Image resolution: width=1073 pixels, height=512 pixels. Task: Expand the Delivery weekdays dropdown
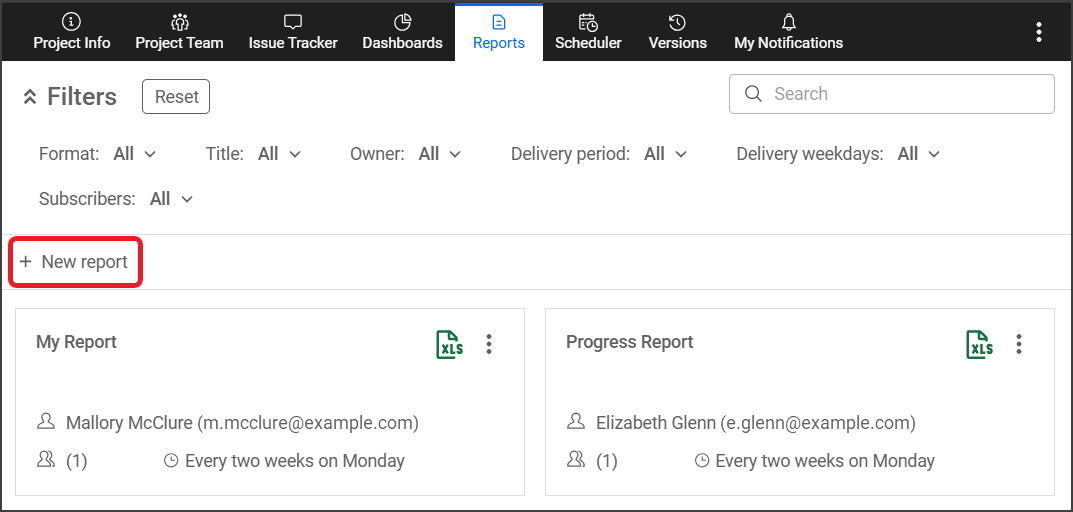pos(919,154)
